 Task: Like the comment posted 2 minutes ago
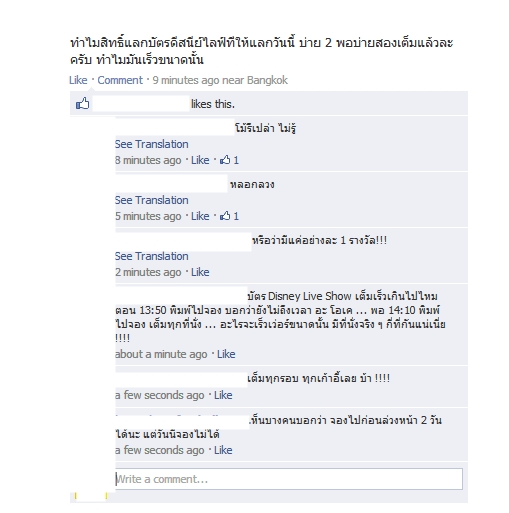(200, 272)
